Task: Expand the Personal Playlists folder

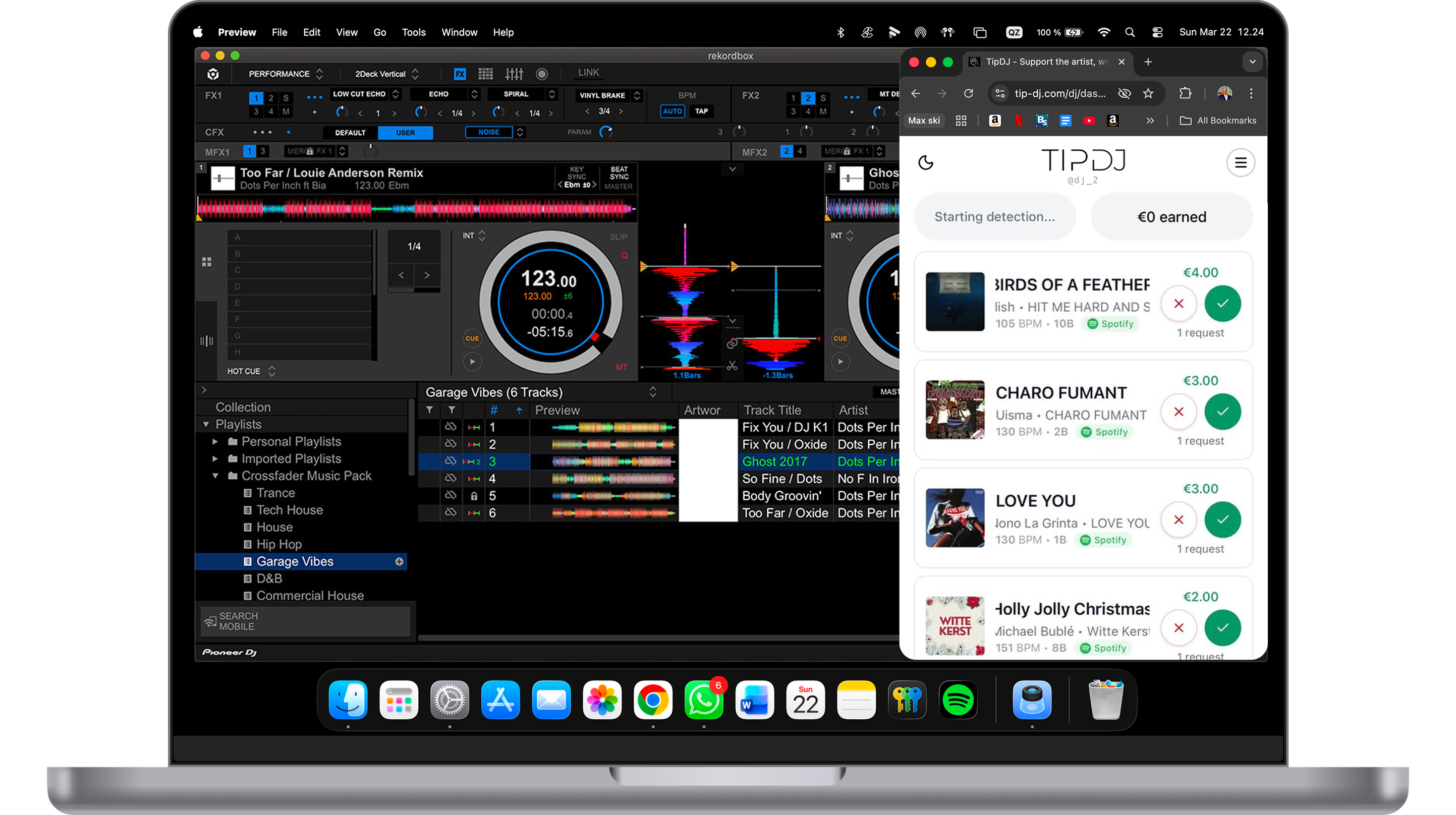Action: click(x=215, y=441)
